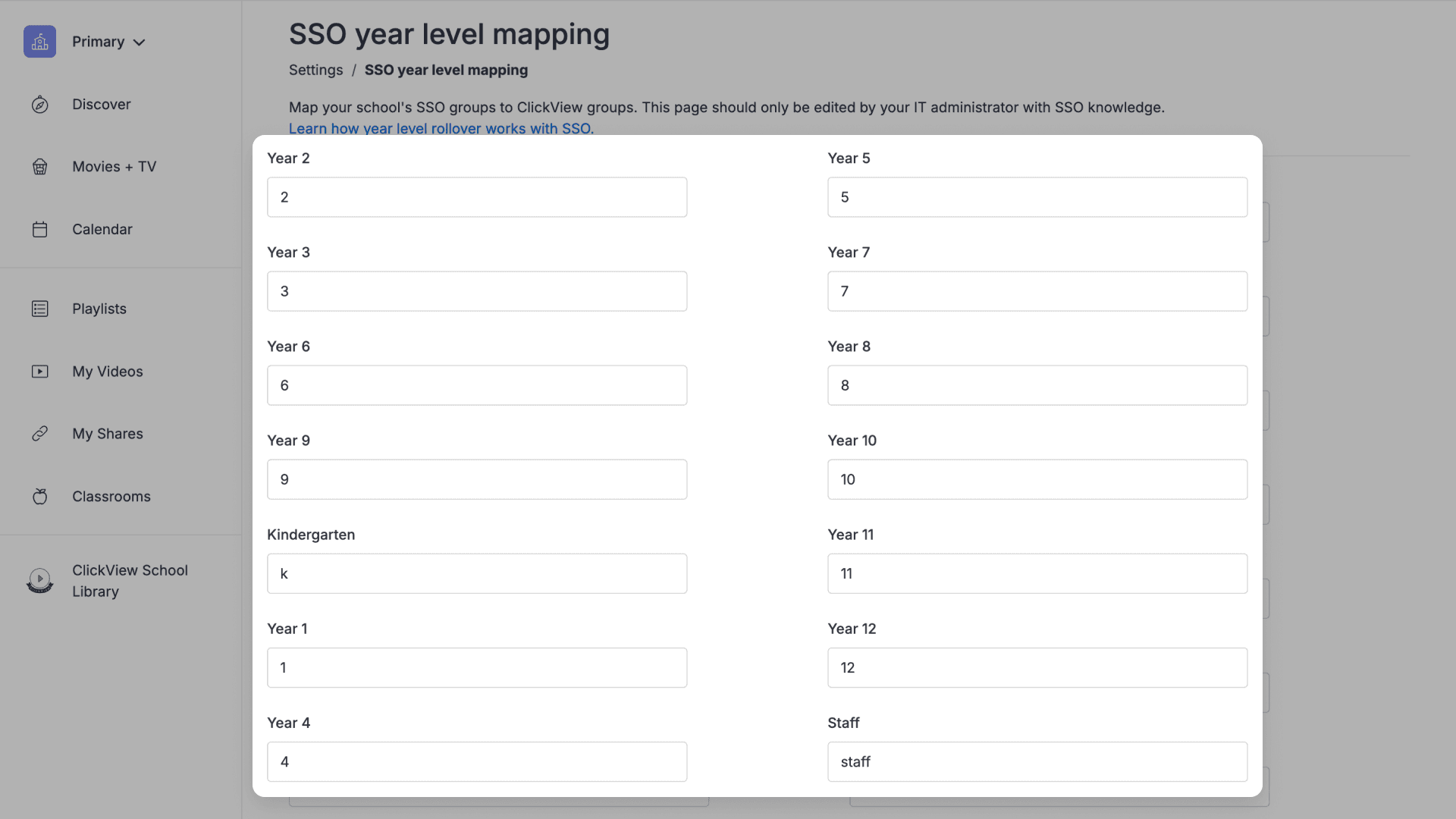
Task: Click the 'Kindergarten' field label
Action: (311, 535)
